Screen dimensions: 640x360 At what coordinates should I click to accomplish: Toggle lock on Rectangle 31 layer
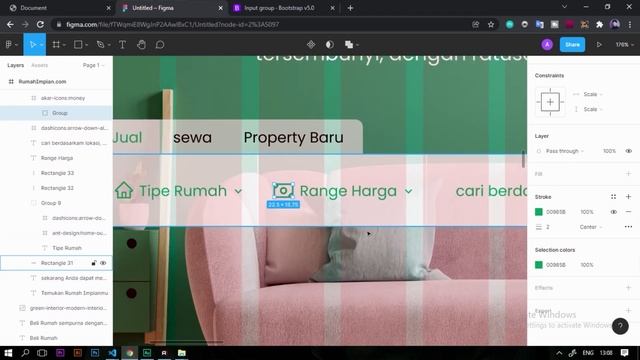point(94,263)
